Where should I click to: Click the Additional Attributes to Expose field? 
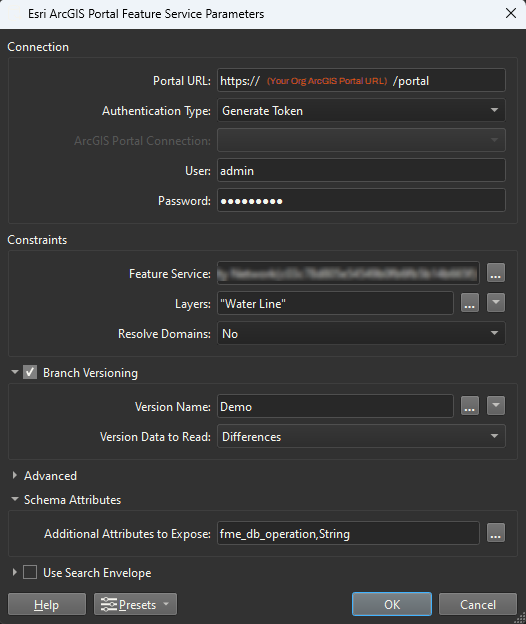pos(348,533)
